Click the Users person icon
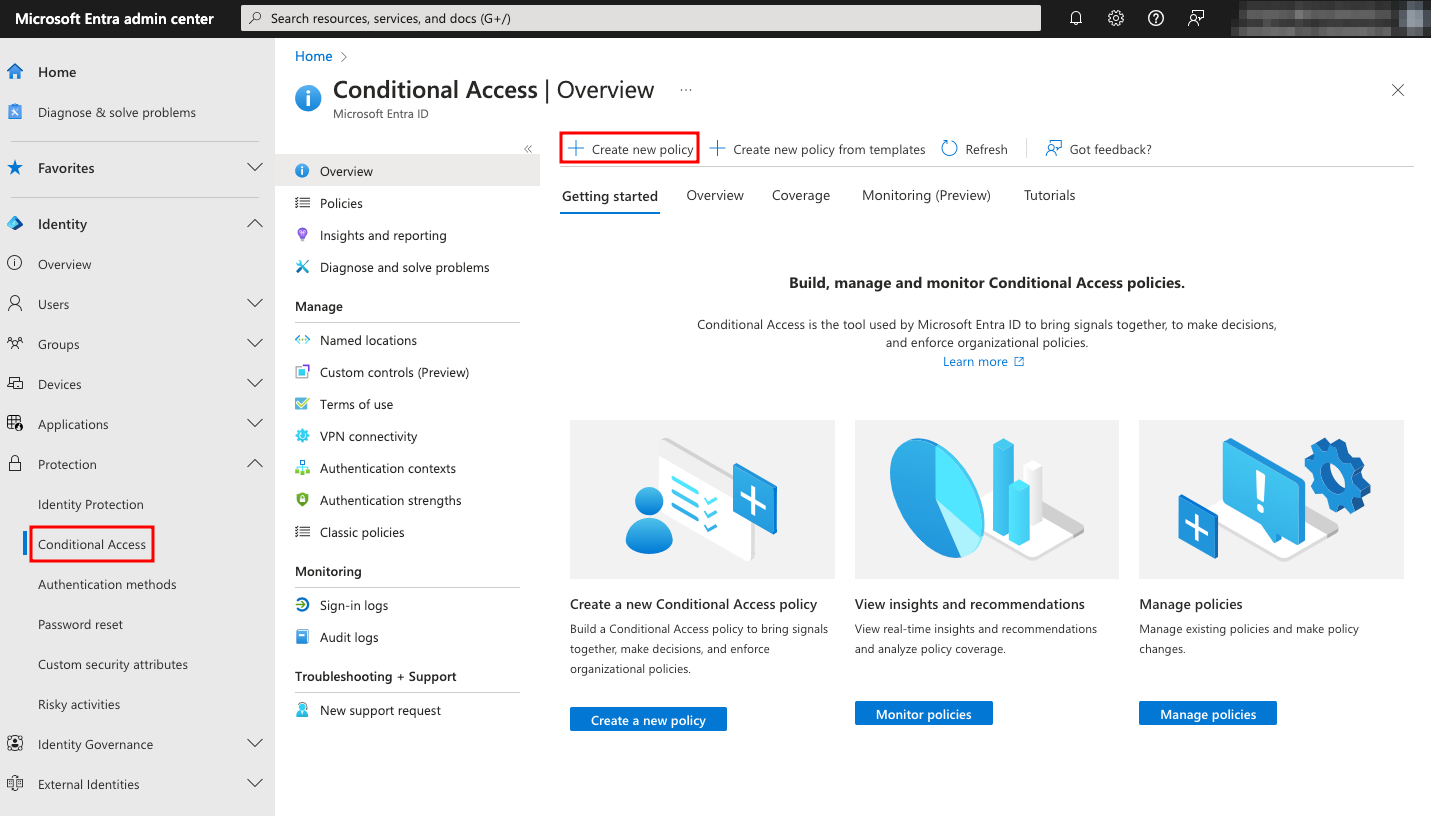This screenshot has width=1431, height=816. [x=15, y=304]
